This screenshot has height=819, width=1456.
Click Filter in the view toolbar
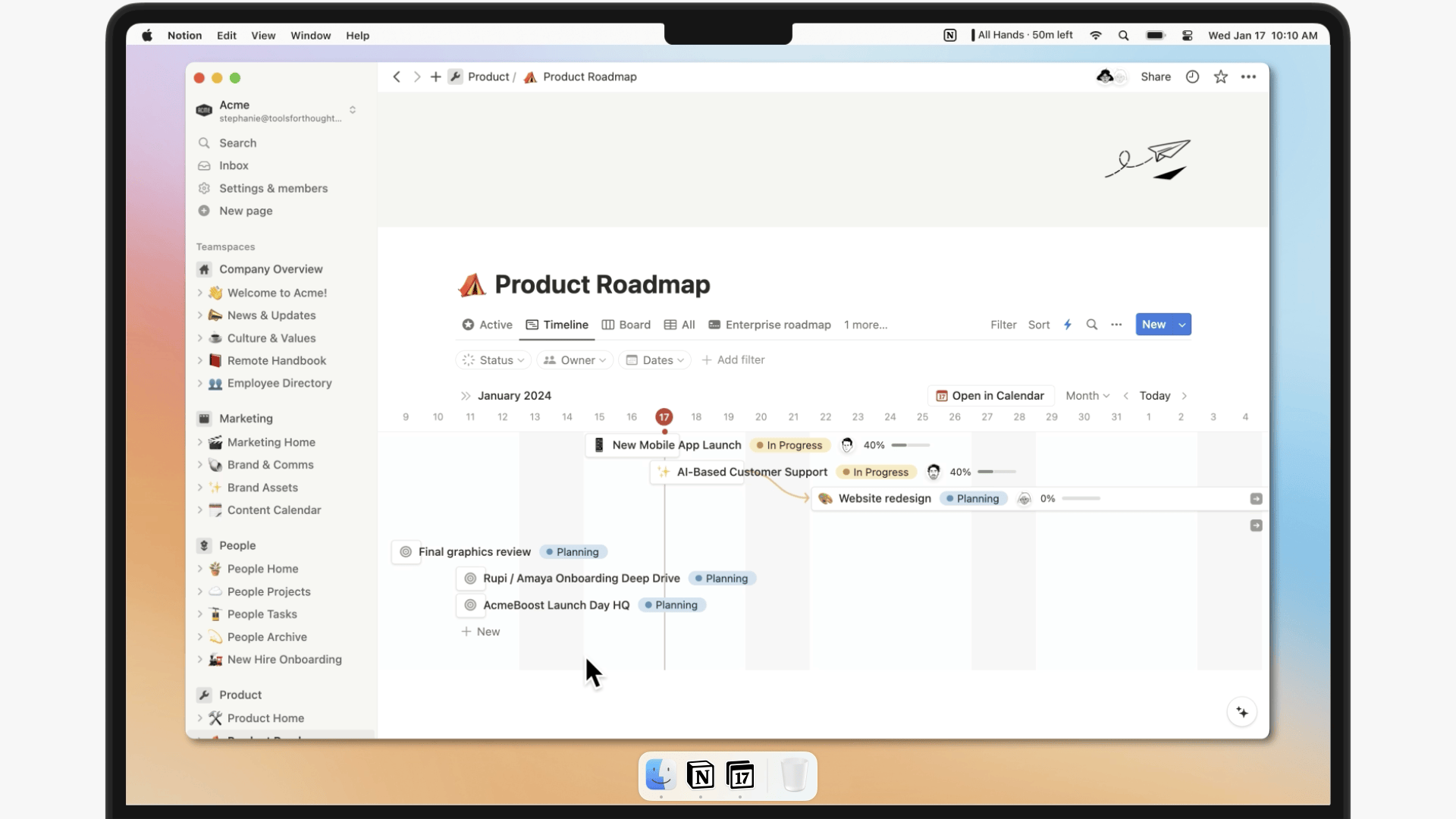[1003, 325]
